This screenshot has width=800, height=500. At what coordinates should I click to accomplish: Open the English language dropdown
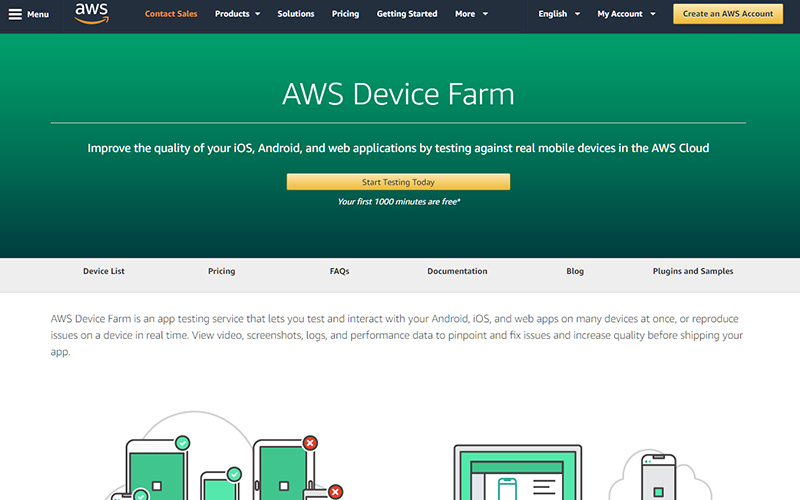click(x=559, y=14)
